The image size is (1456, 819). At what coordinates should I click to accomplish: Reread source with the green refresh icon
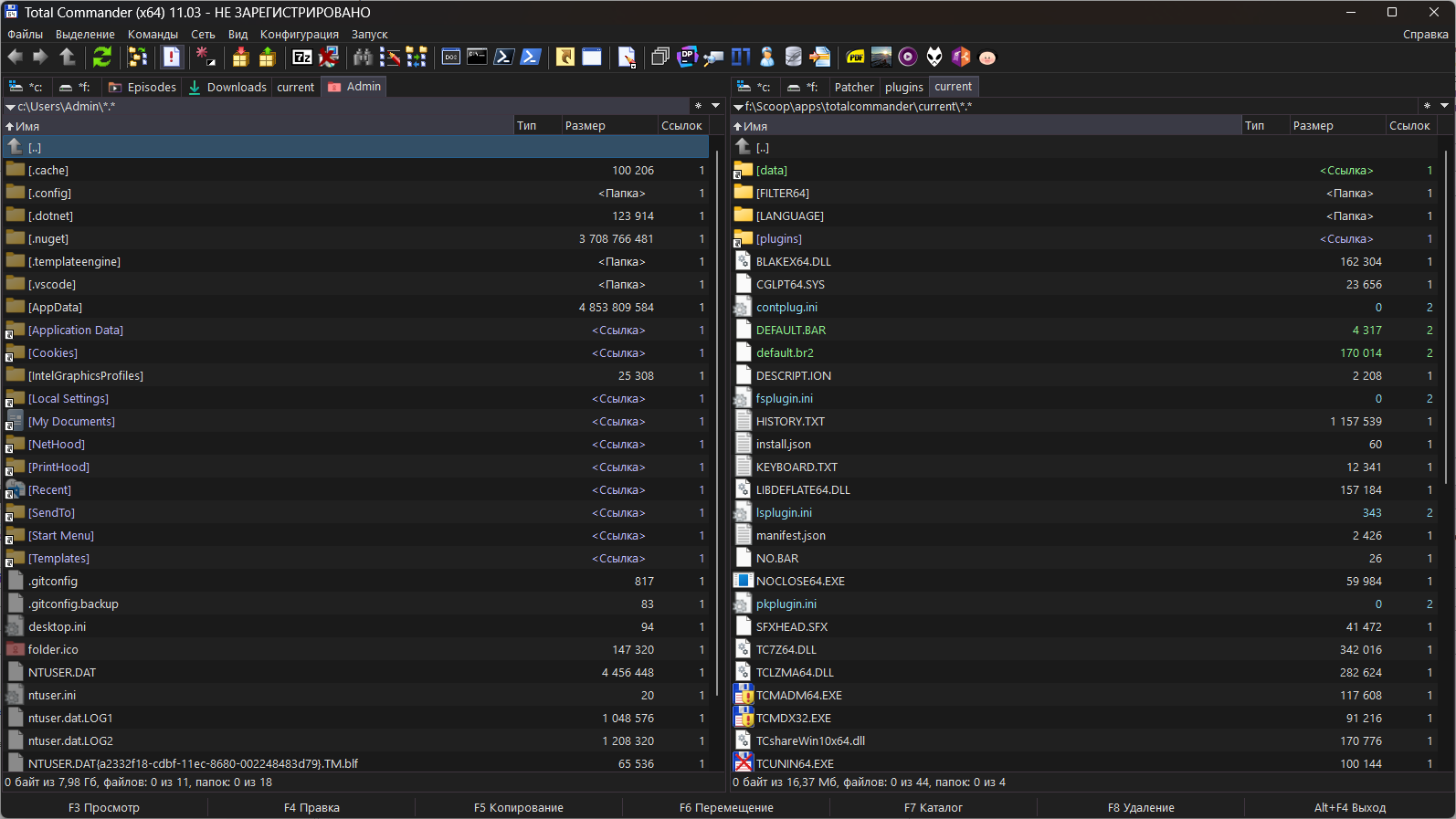coord(102,57)
